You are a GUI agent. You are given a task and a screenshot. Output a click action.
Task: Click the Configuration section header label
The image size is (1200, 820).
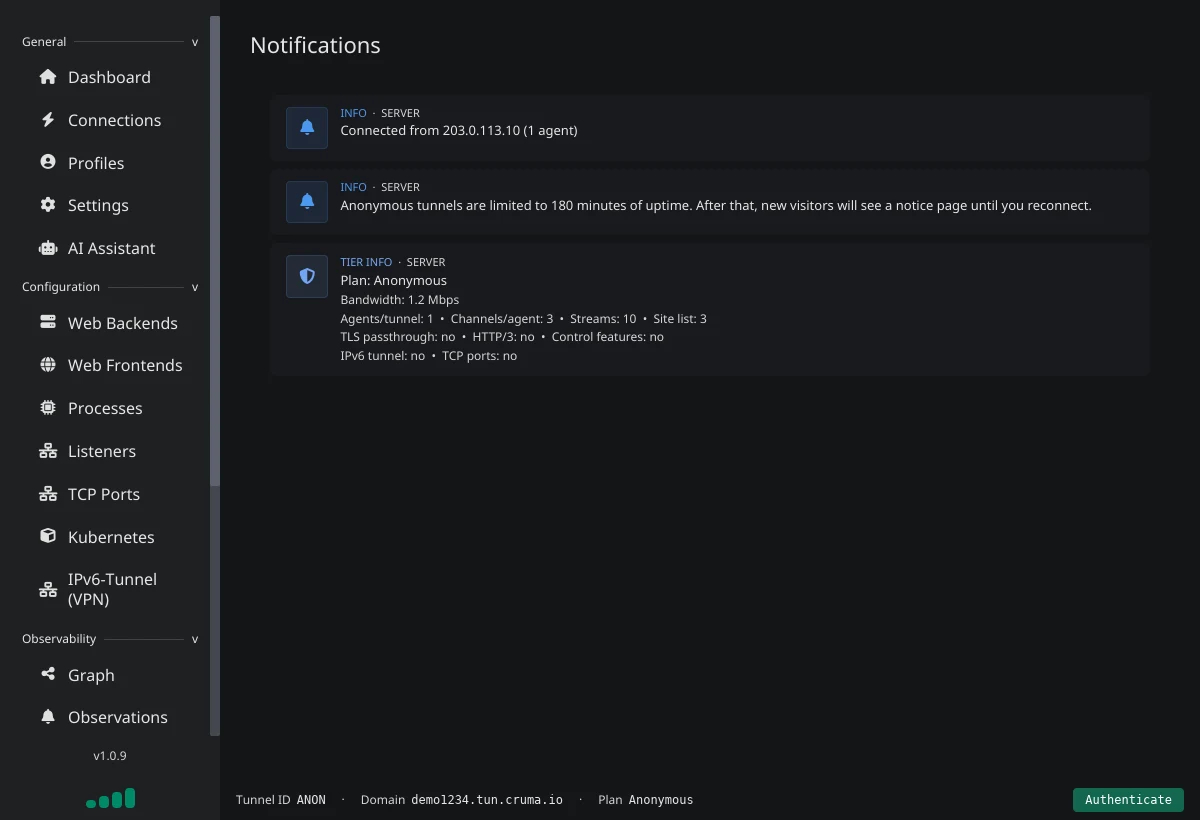point(61,287)
